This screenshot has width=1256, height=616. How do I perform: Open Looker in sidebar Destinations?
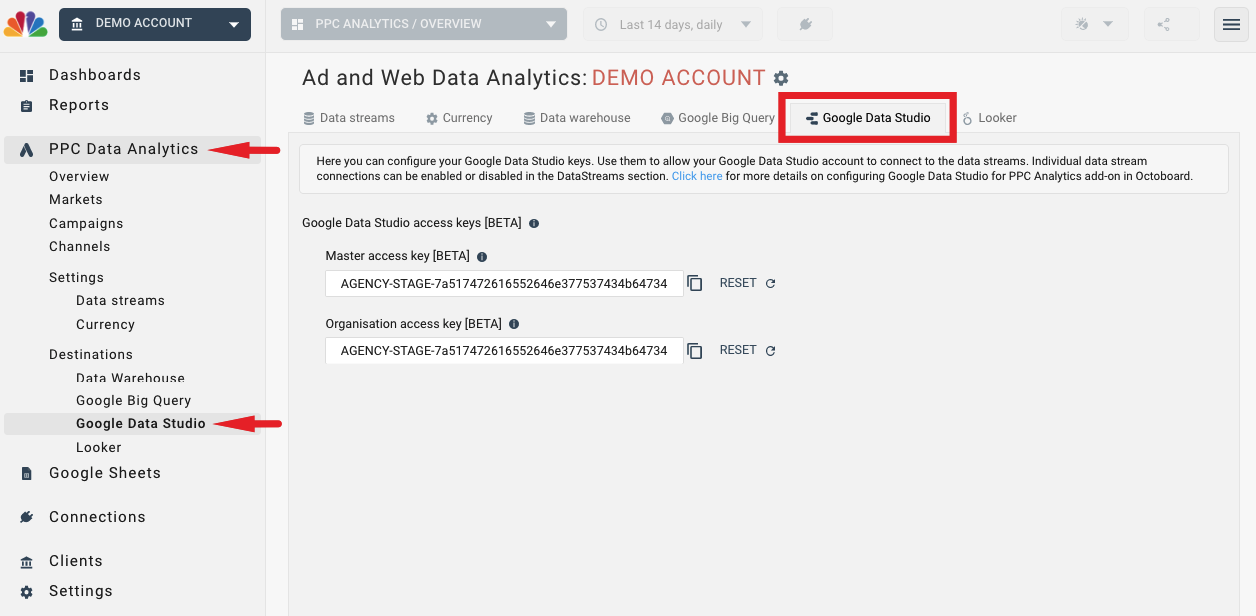coord(98,447)
